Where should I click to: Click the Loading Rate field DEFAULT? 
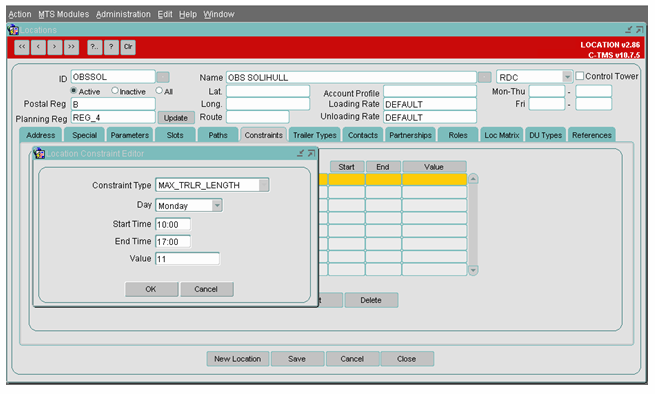click(x=430, y=104)
